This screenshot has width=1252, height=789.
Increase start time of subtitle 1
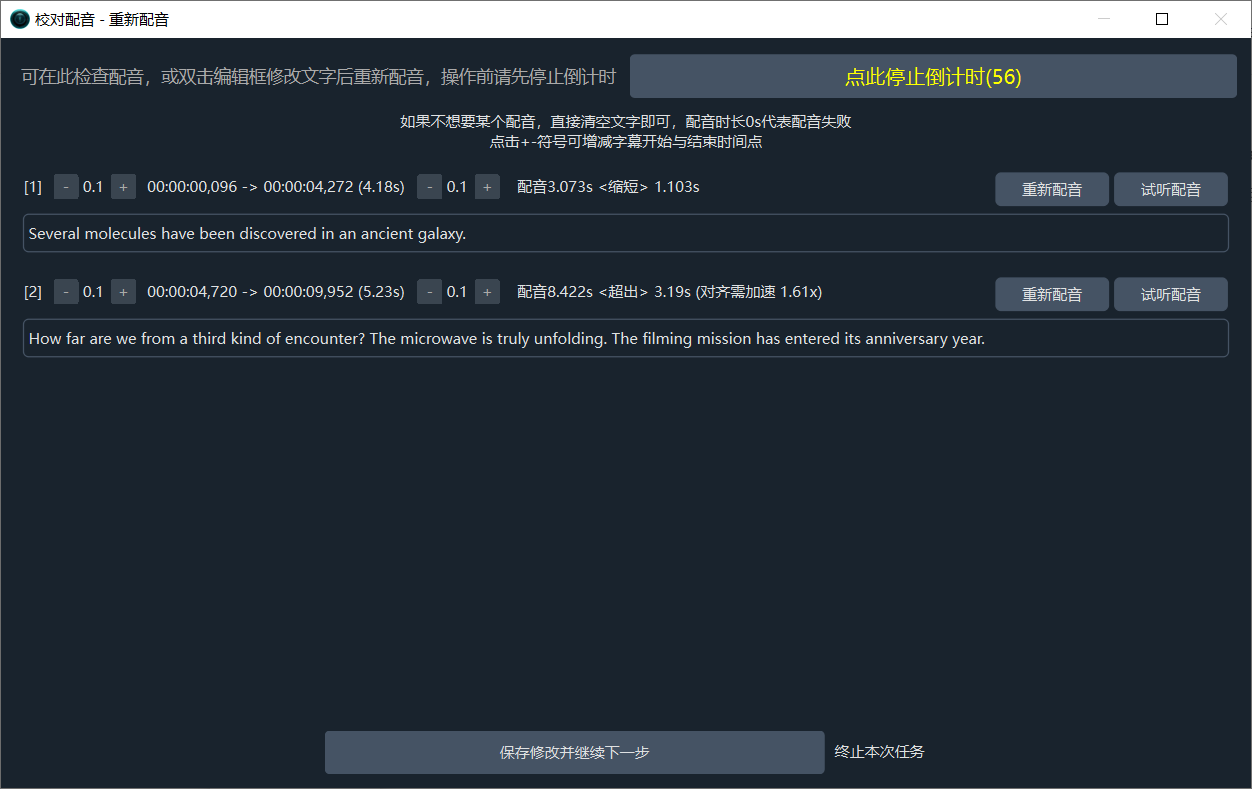pos(123,187)
